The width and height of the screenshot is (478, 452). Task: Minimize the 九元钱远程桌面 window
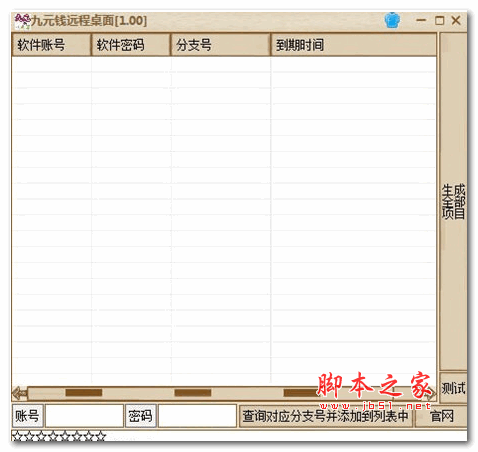(421, 20)
